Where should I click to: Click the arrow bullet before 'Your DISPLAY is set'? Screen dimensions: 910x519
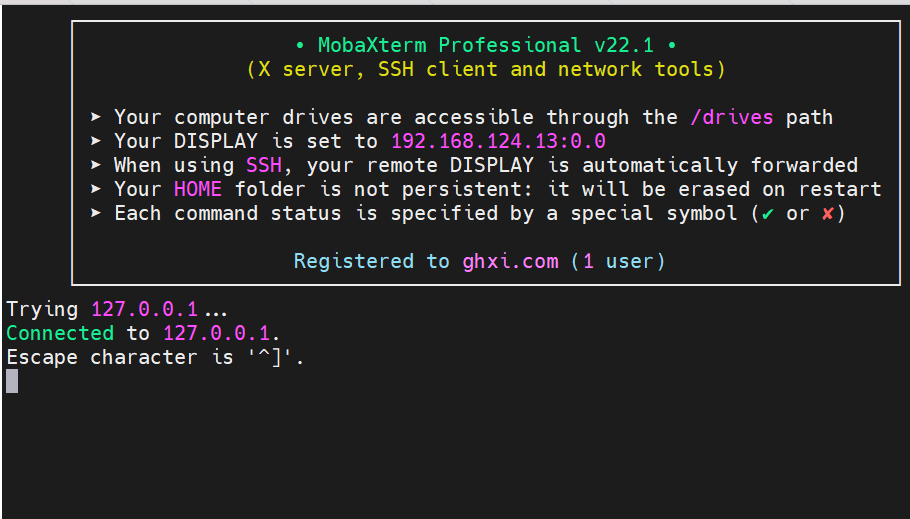(x=96, y=141)
